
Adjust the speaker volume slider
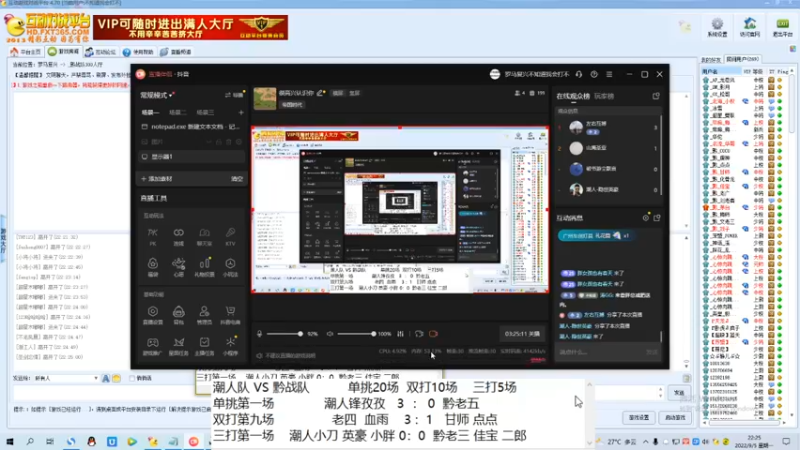point(357,334)
